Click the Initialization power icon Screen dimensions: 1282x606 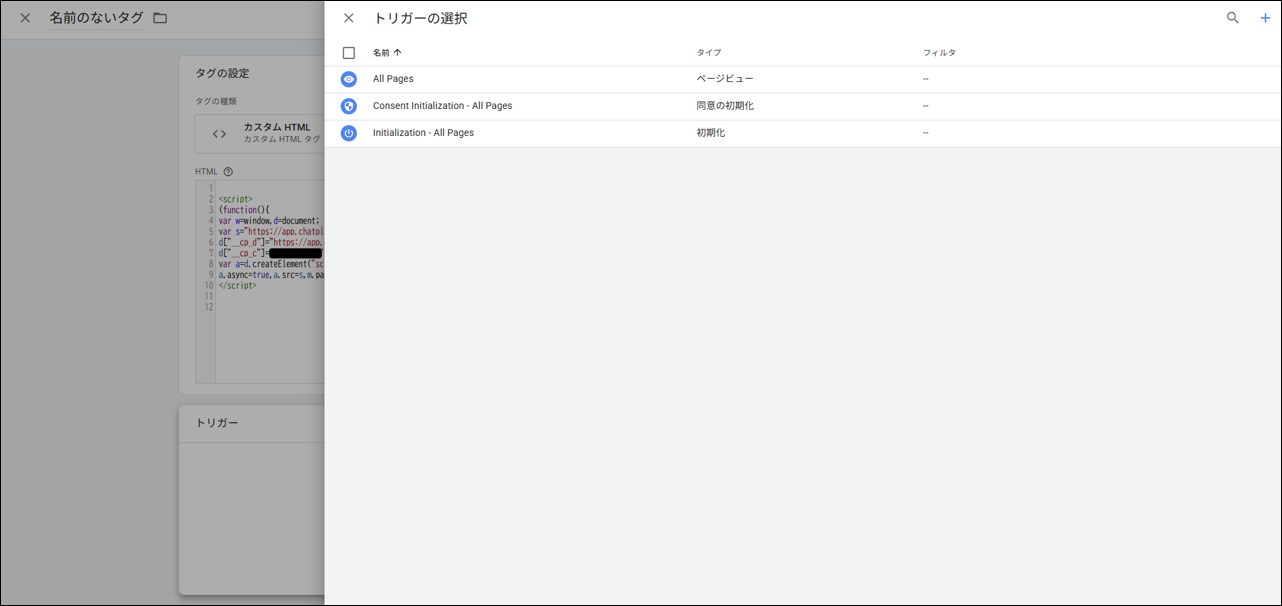(349, 133)
